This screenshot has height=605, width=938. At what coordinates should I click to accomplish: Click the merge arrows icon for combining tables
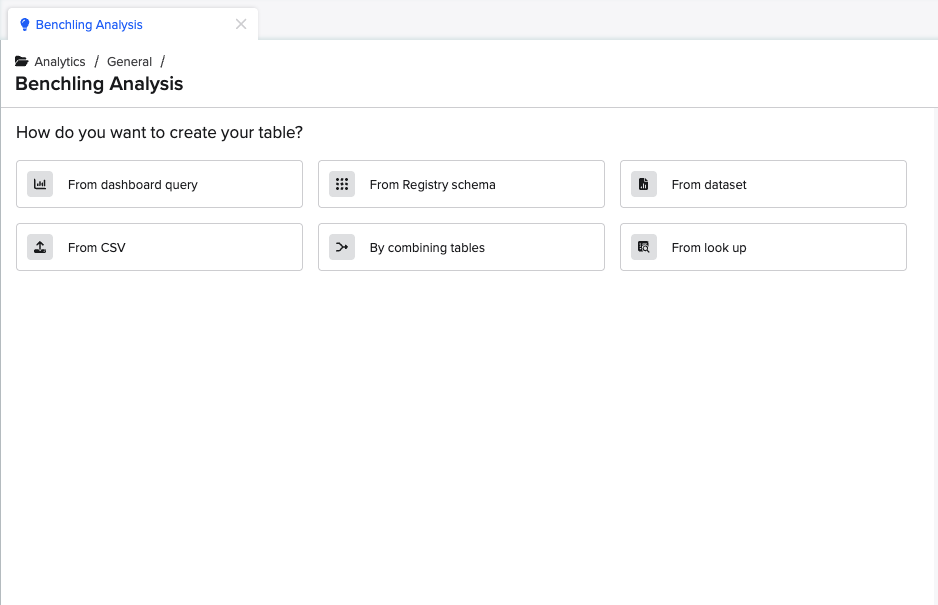coord(342,247)
